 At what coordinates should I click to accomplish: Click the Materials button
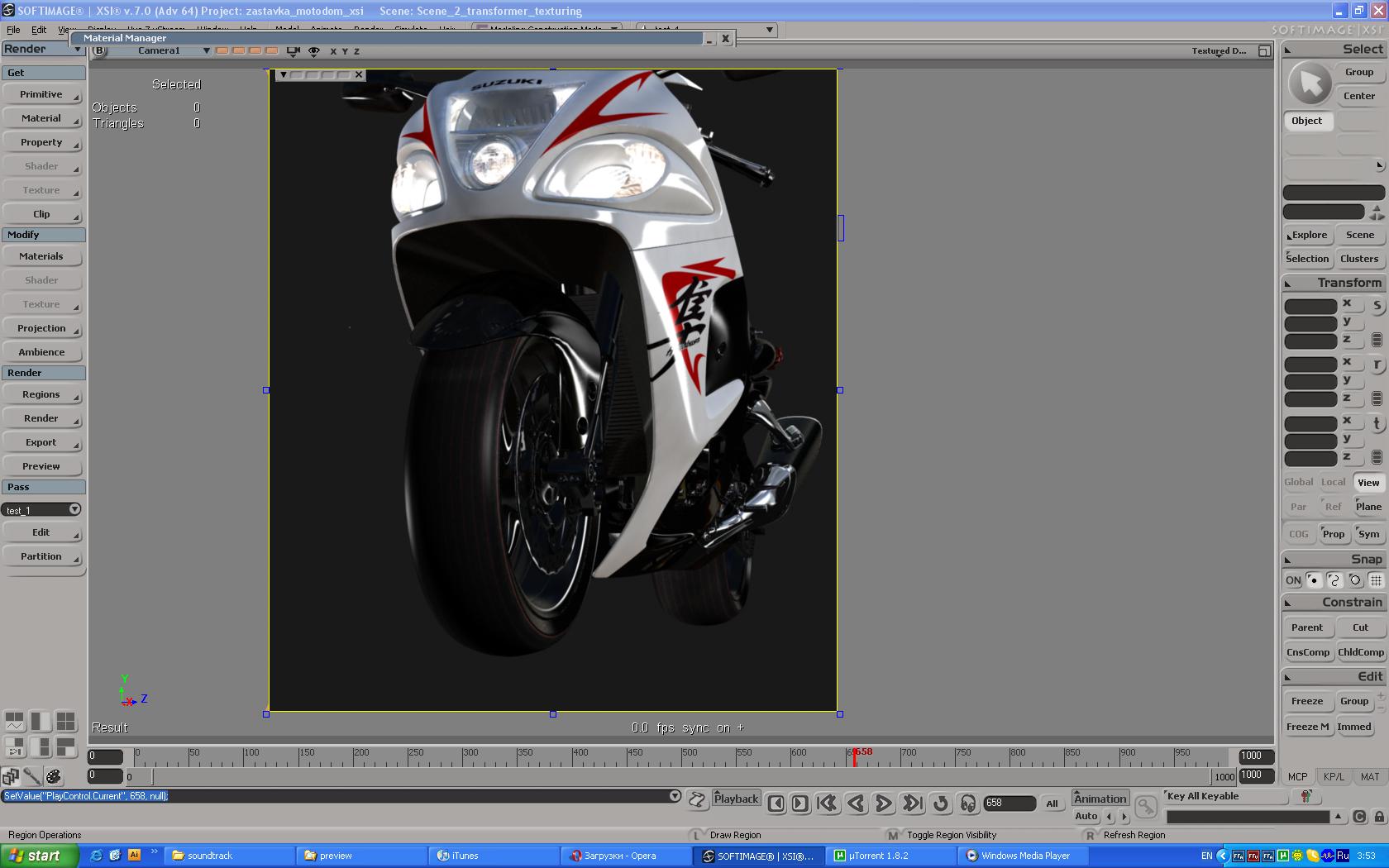pos(41,256)
